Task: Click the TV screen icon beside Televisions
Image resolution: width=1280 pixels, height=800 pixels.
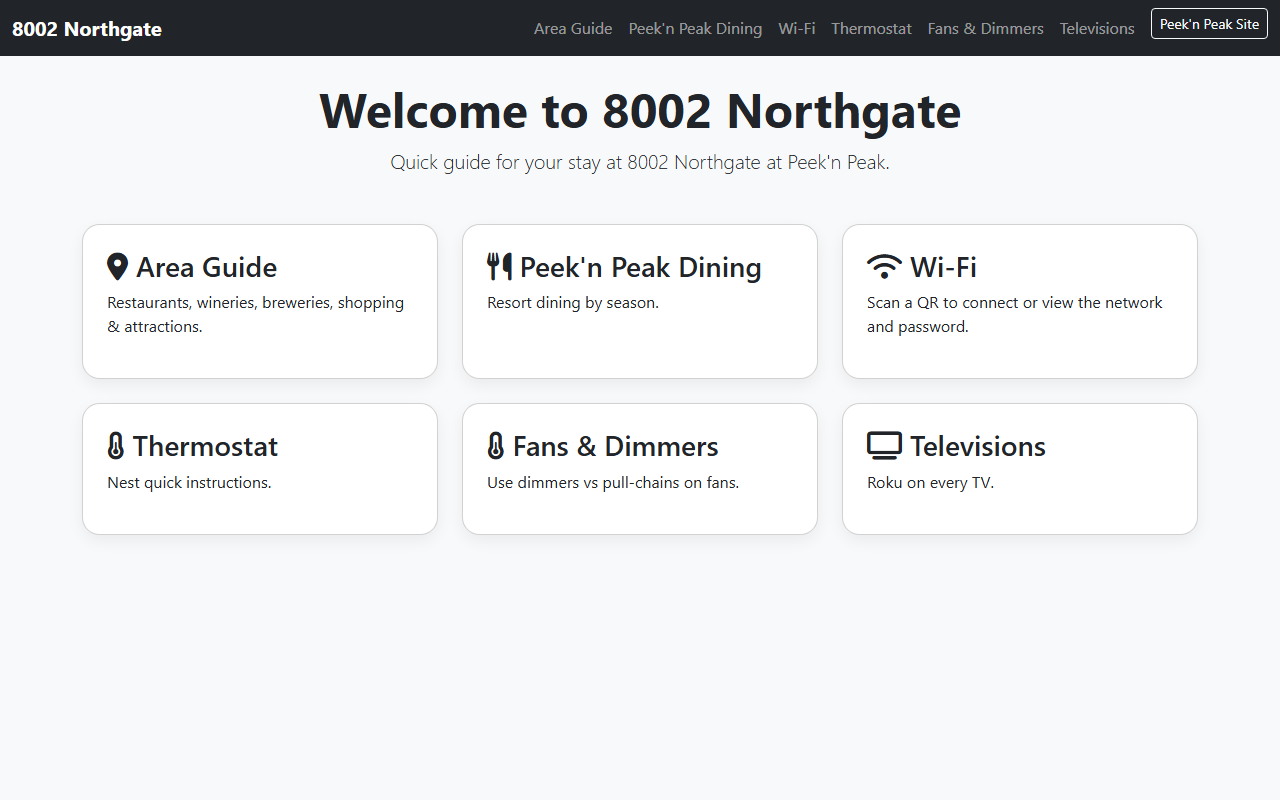Action: pyautogui.click(x=884, y=446)
